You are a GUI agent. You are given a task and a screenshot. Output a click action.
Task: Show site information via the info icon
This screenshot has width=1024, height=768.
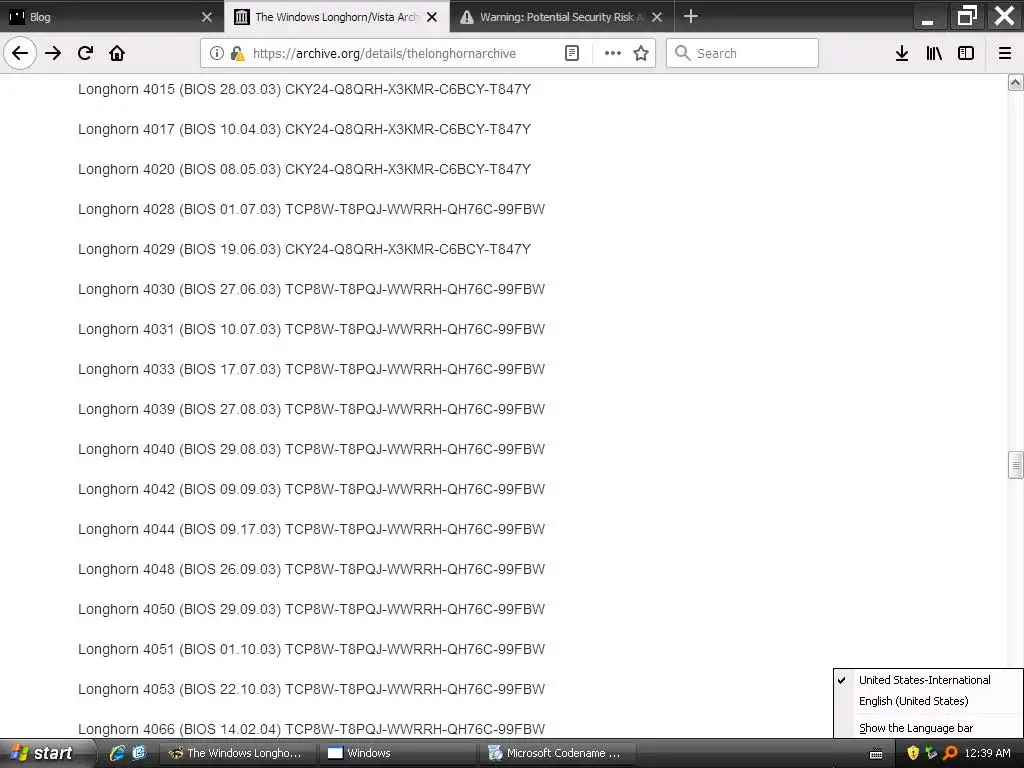pyautogui.click(x=217, y=53)
